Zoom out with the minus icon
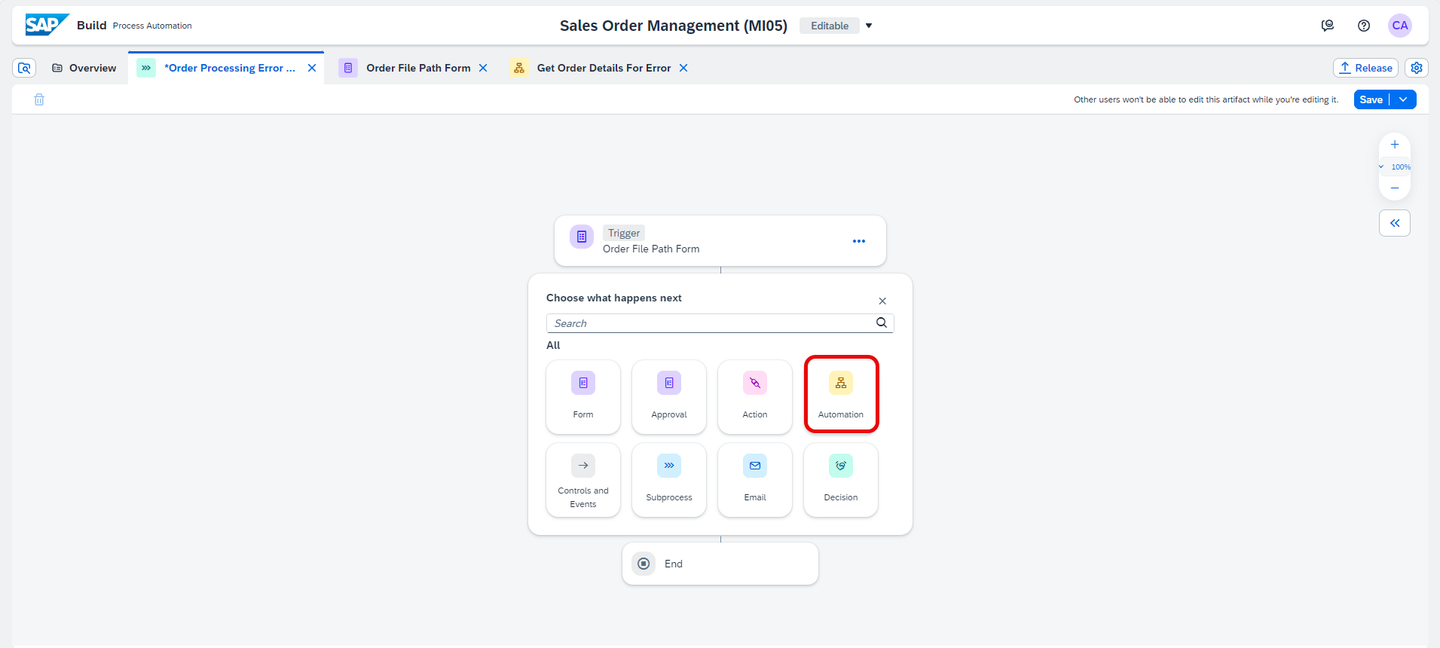Viewport: 1440px width, 648px height. [1395, 188]
